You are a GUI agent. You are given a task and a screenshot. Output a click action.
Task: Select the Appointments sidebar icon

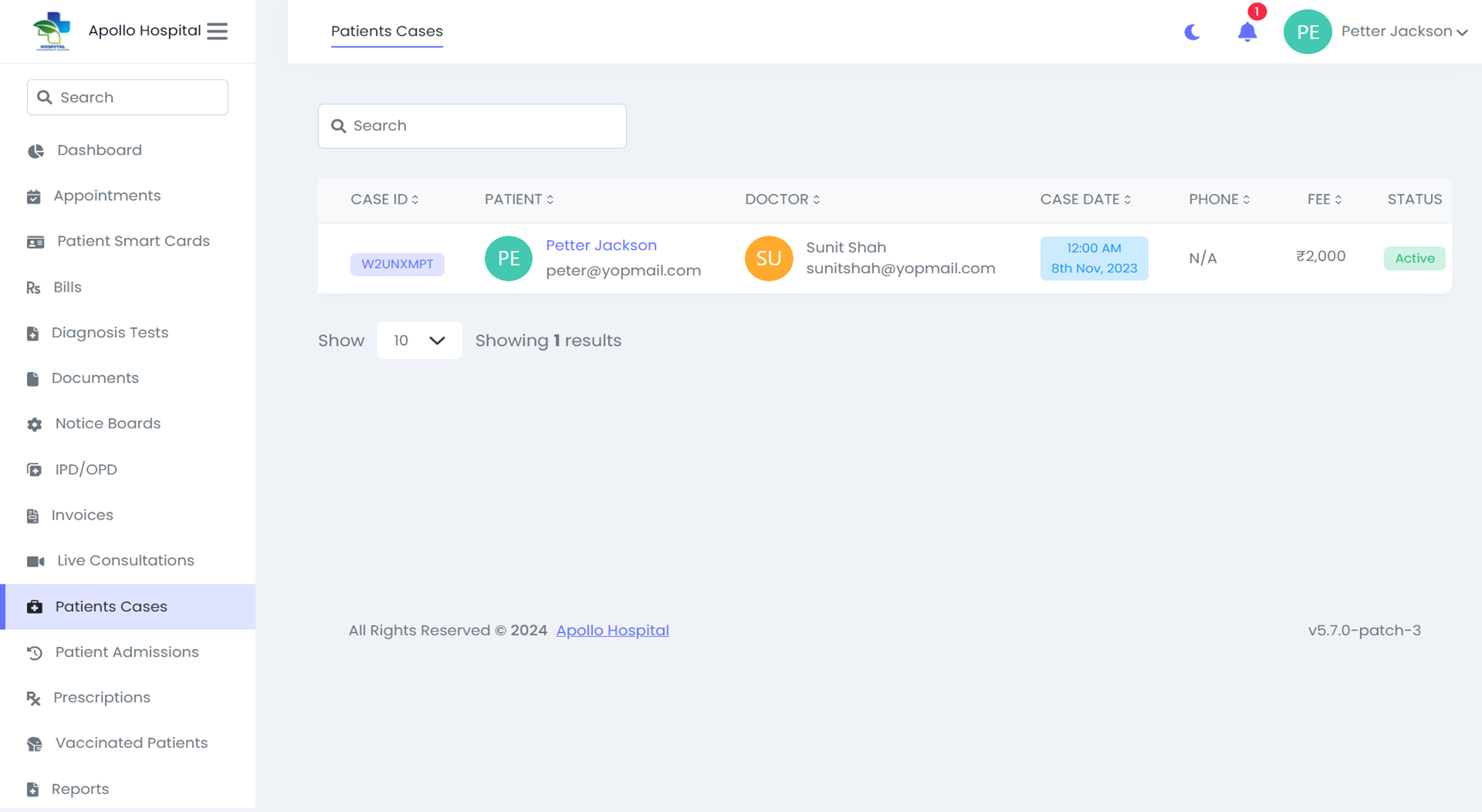tap(34, 195)
